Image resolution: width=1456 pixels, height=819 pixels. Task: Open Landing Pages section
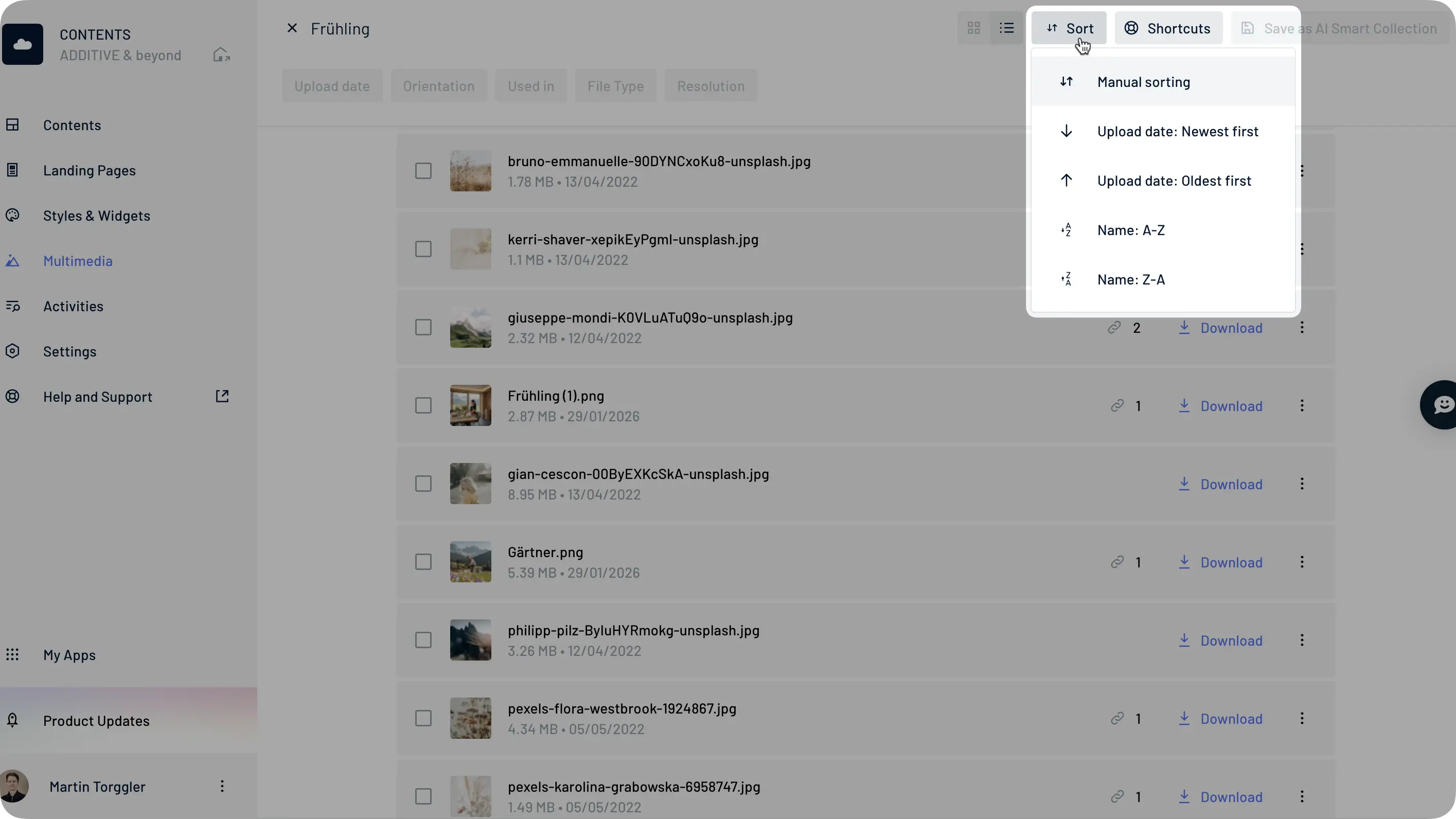[x=90, y=170]
